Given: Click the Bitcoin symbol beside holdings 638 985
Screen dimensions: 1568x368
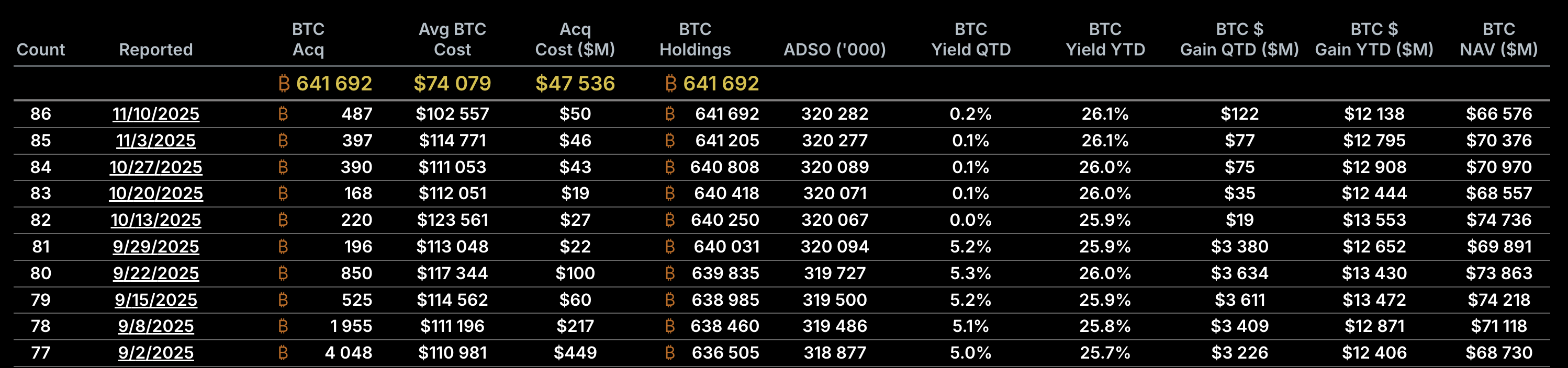Looking at the screenshot, I should click(x=669, y=300).
